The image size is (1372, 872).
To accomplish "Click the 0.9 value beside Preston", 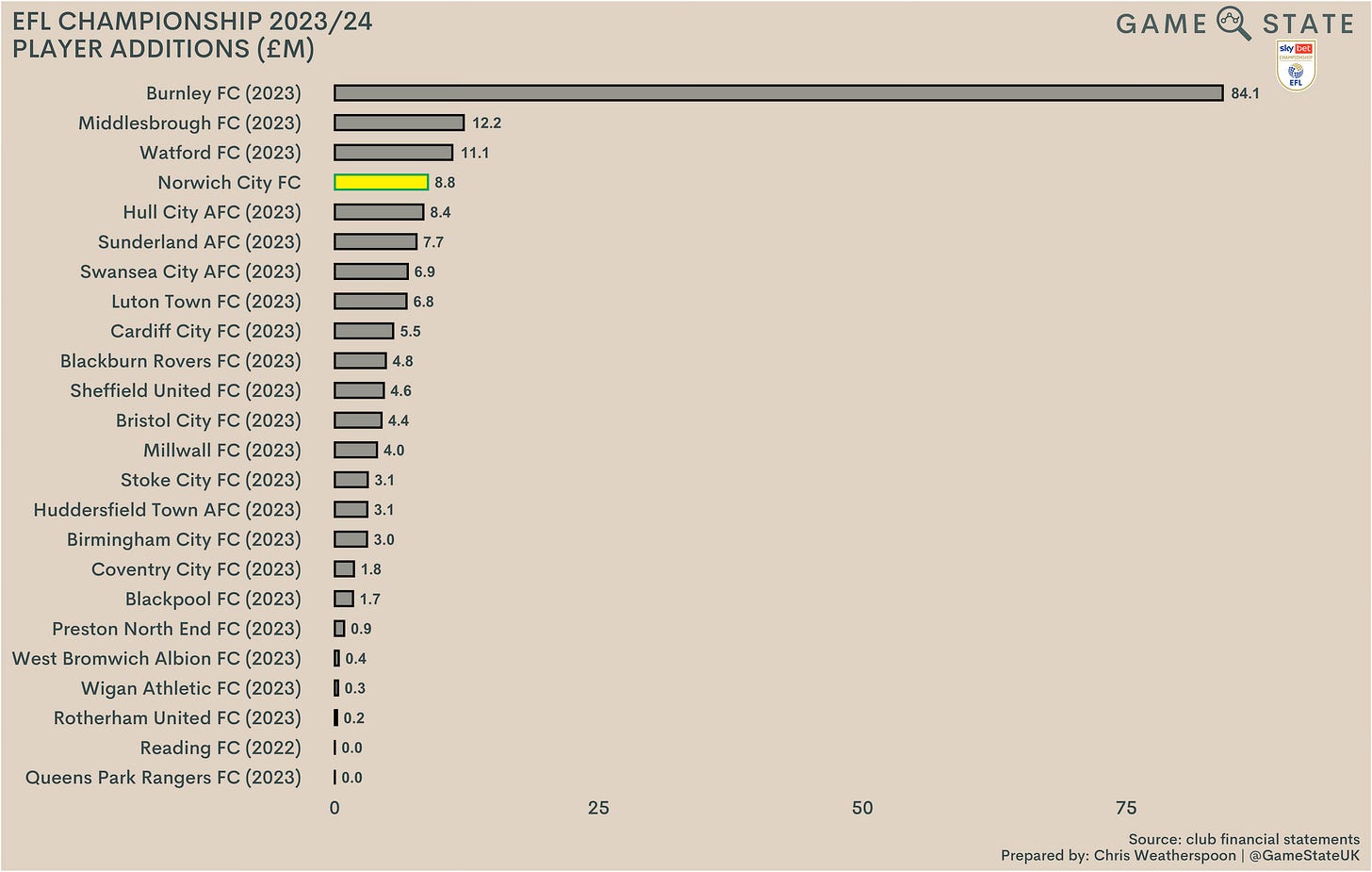I will coord(361,629).
